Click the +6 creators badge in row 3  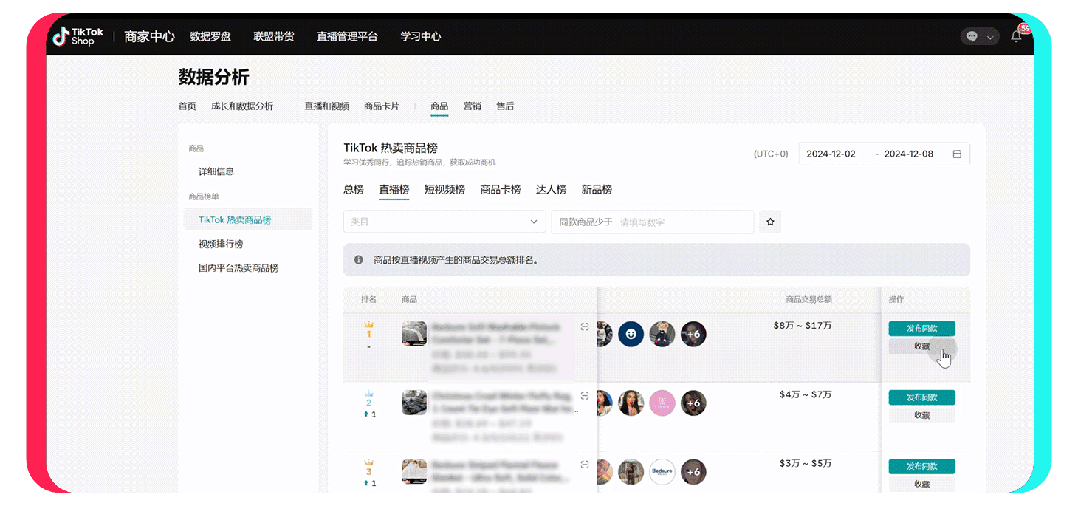tap(694, 472)
